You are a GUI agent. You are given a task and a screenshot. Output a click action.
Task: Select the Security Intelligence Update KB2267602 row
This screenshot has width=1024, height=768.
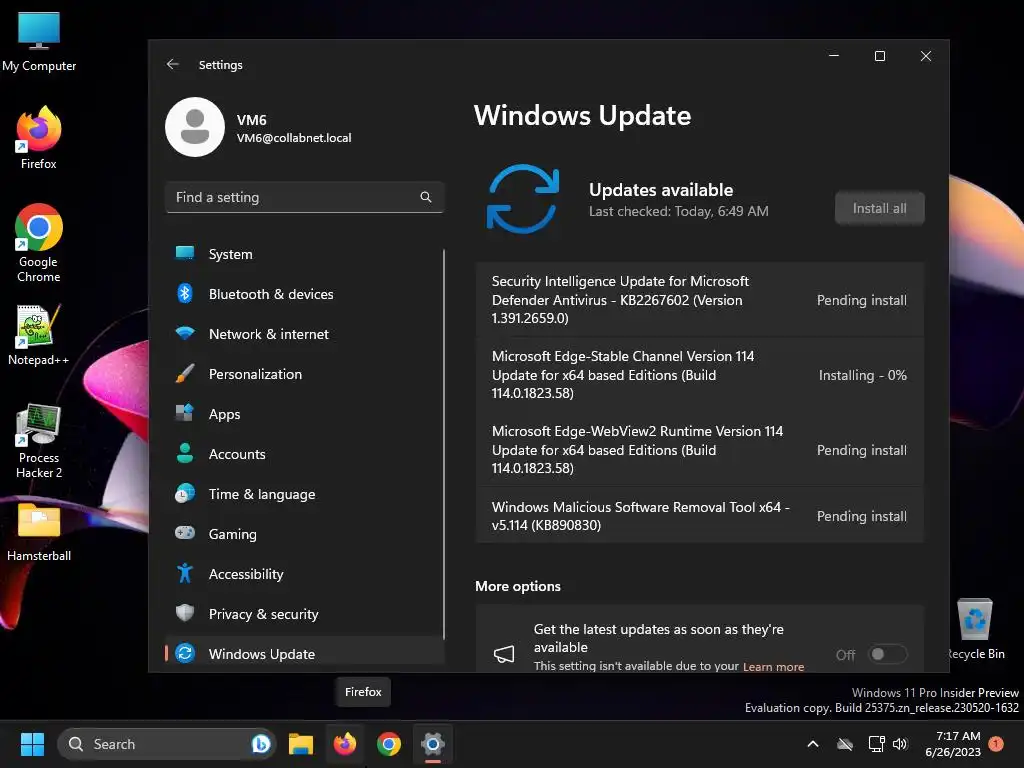click(x=699, y=300)
